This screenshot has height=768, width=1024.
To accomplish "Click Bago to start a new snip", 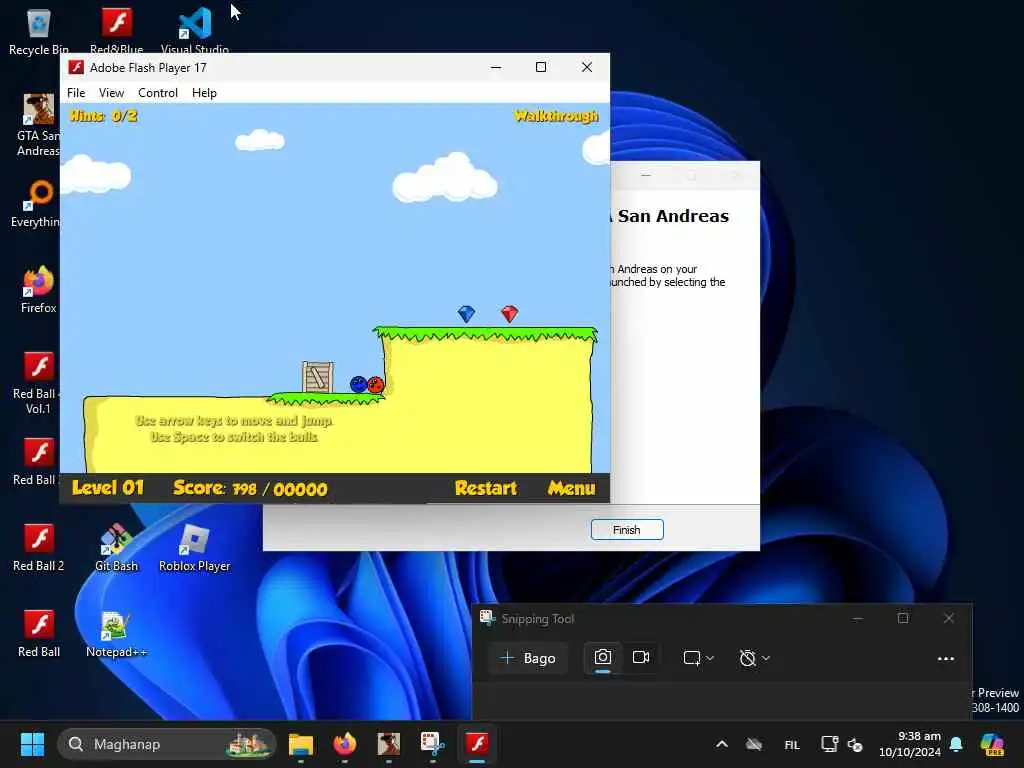I will pos(528,658).
